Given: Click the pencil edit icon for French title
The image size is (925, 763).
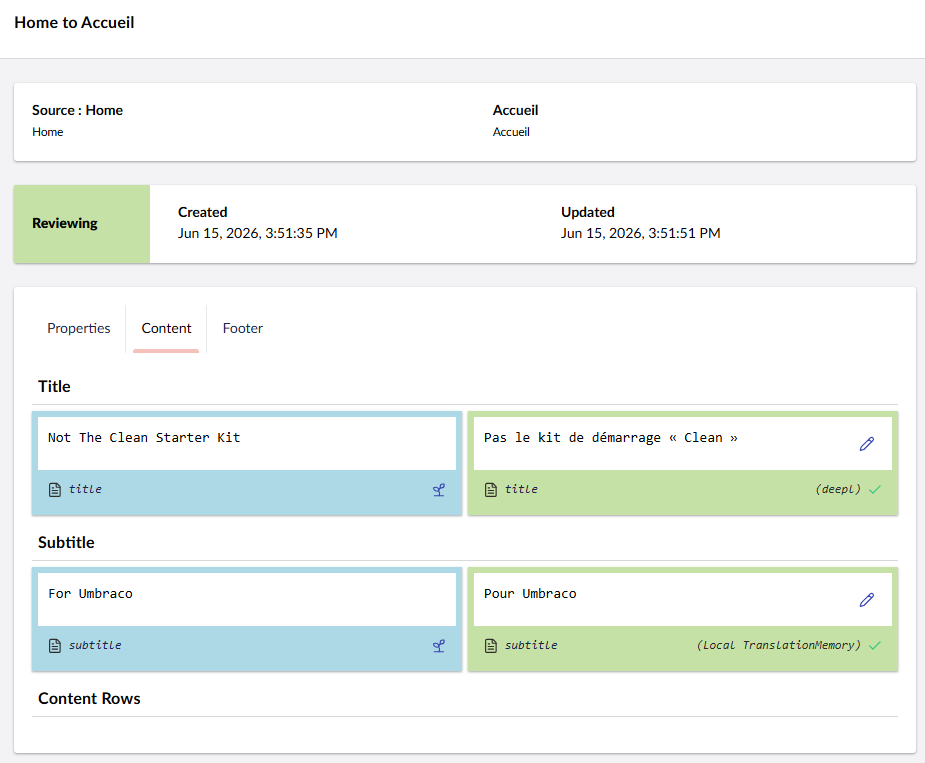Looking at the screenshot, I should pos(866,444).
